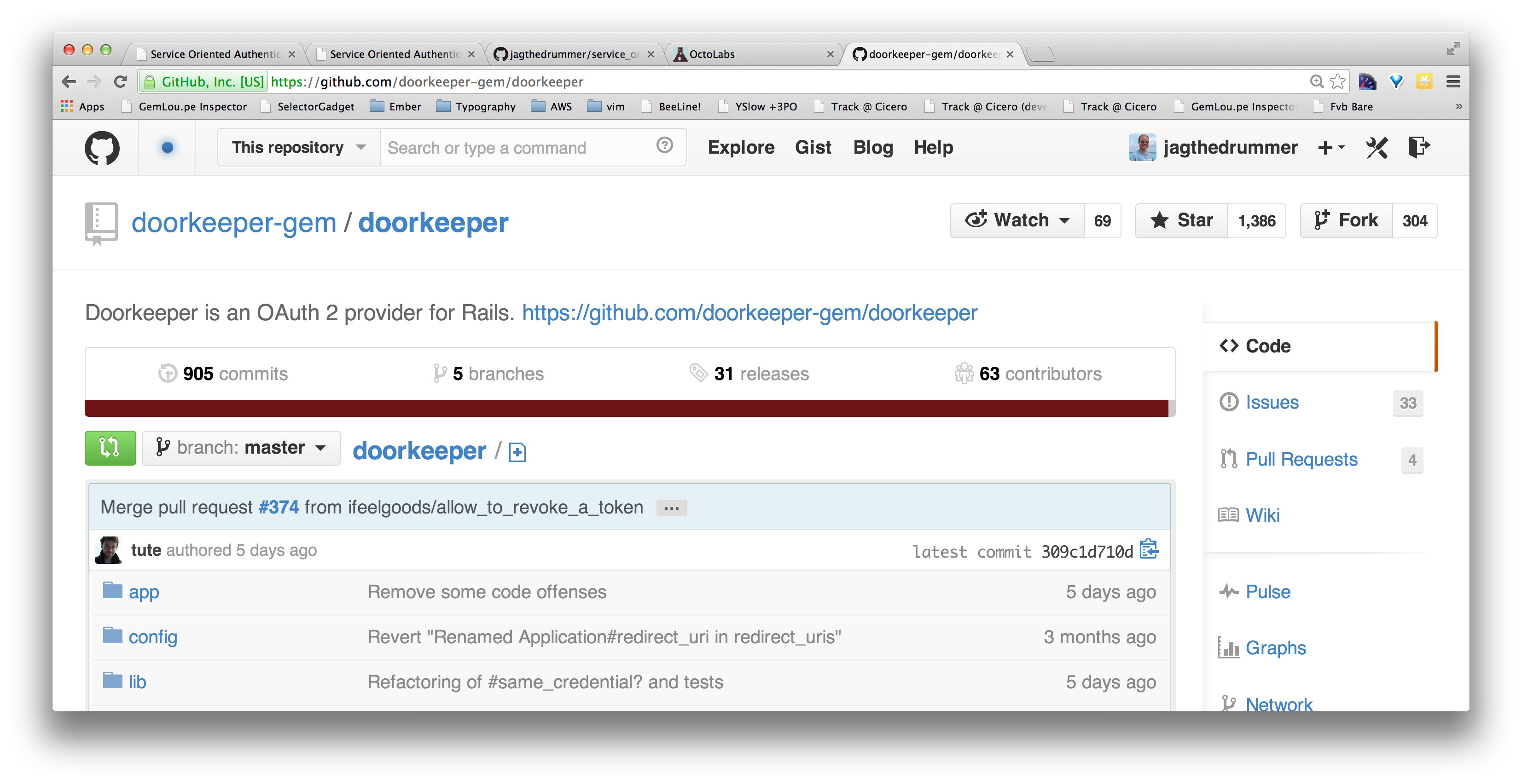Open Explore in top navigation
This screenshot has width=1522, height=784.
click(741, 147)
